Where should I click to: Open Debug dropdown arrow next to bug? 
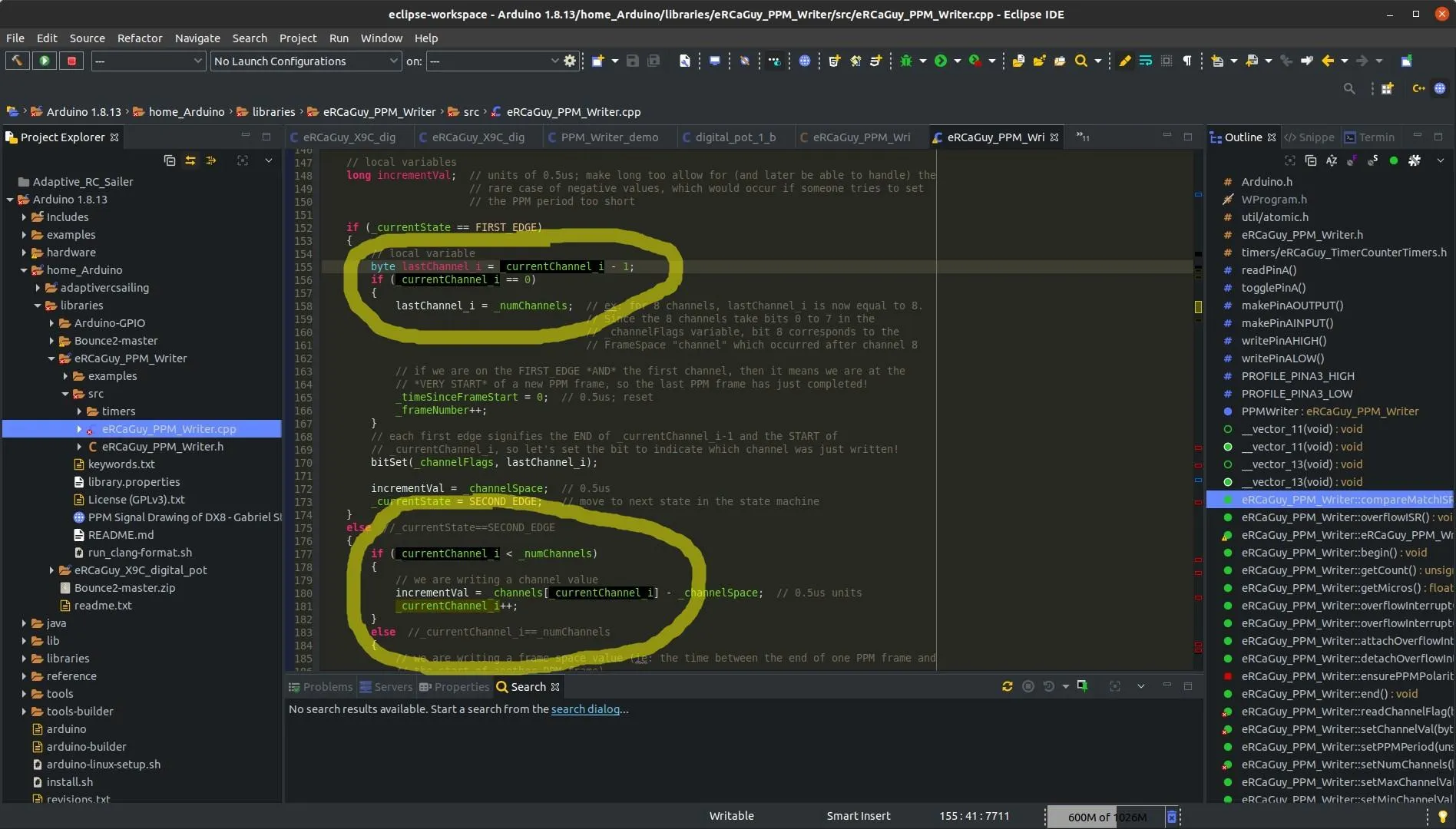point(923,61)
